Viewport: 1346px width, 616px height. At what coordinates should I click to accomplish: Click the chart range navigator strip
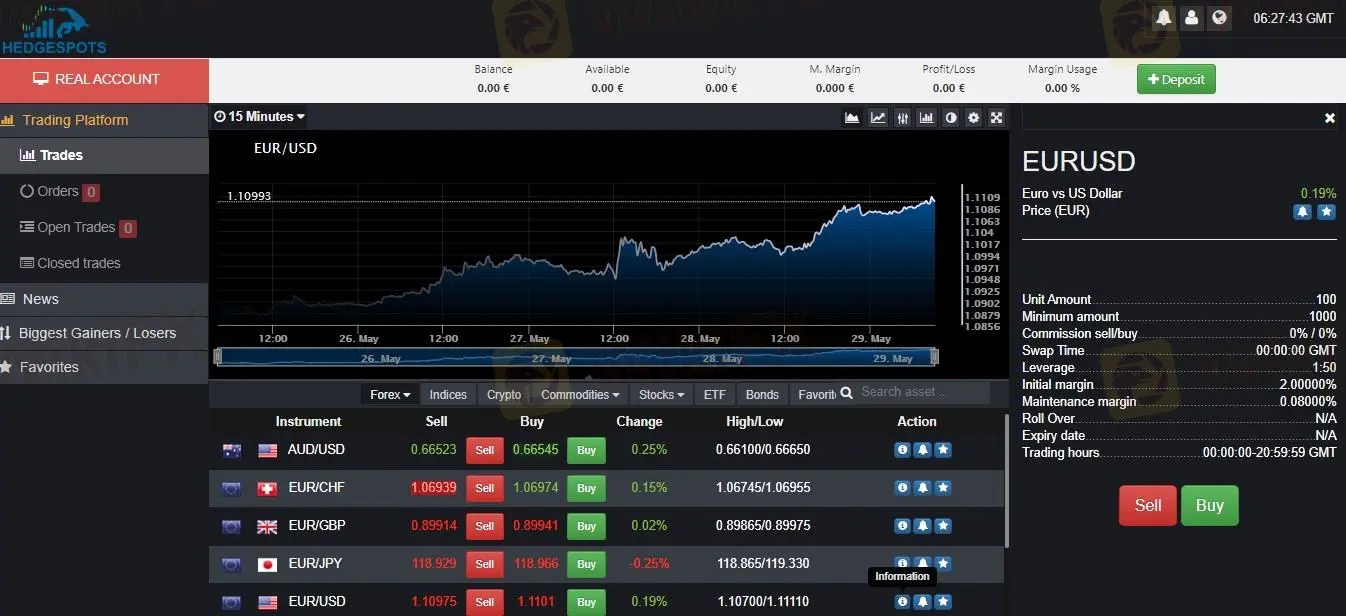[x=576, y=357]
